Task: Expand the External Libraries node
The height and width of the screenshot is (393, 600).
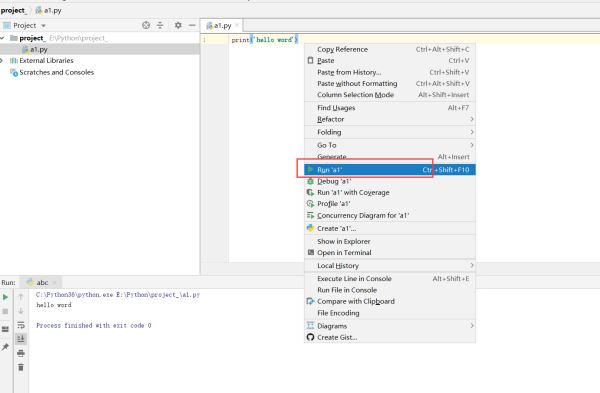Action: (2, 60)
